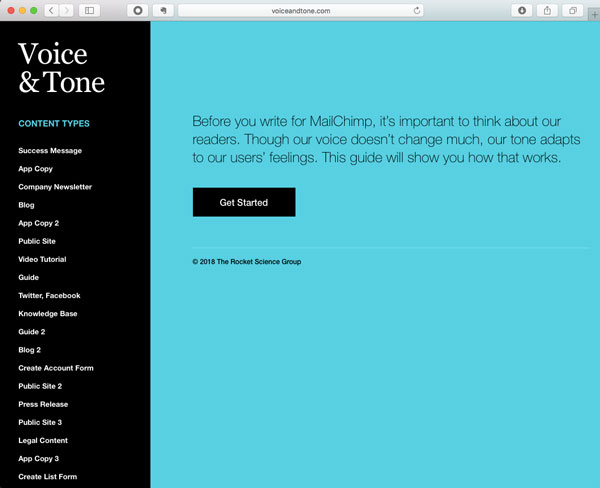This screenshot has width=600, height=488.
Task: Open the Downloads button in toolbar
Action: [x=522, y=10]
